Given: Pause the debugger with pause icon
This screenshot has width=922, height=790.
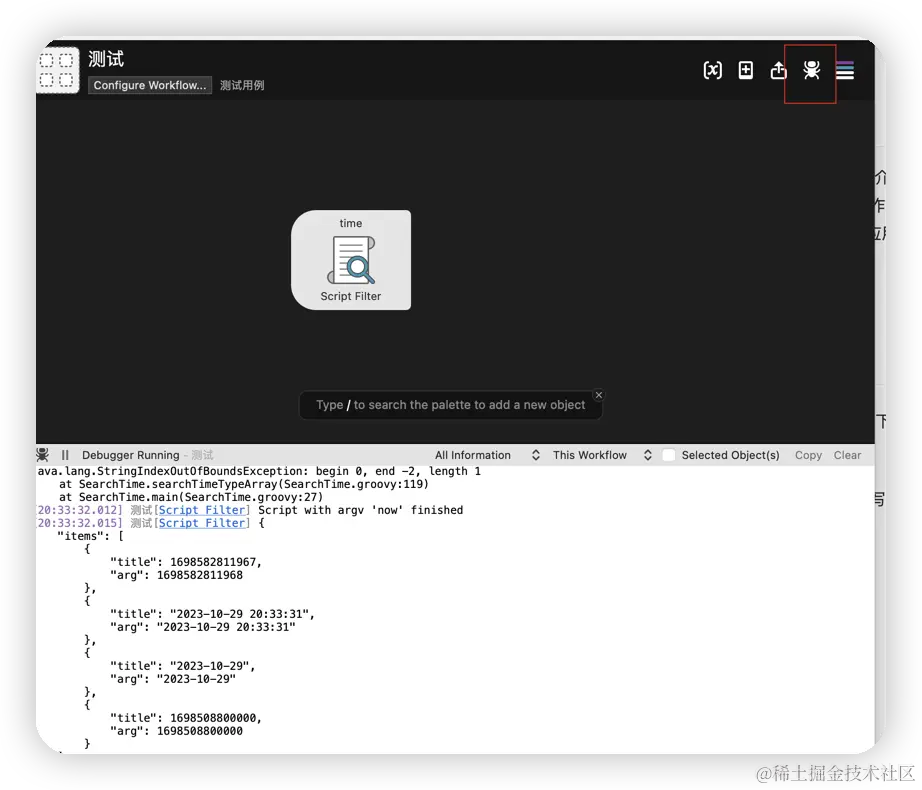Looking at the screenshot, I should (65, 455).
